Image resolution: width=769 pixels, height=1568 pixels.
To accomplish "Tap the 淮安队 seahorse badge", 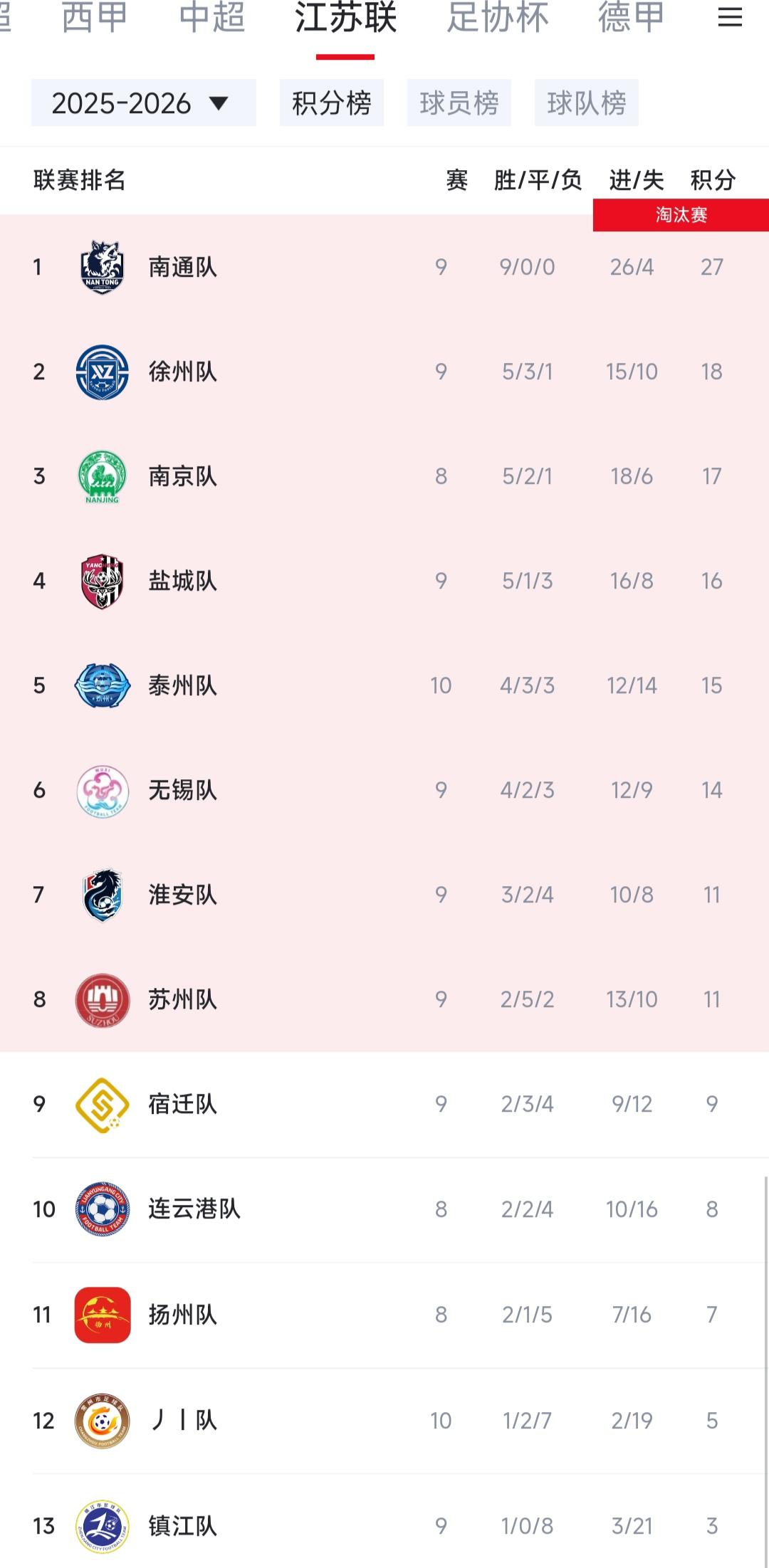I will coord(103,895).
